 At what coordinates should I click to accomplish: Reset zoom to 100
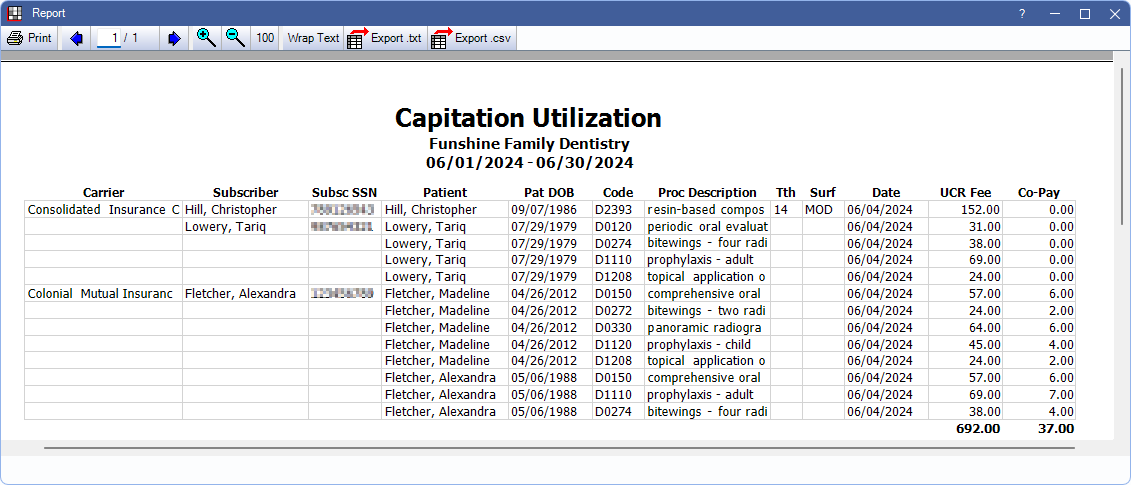(265, 38)
